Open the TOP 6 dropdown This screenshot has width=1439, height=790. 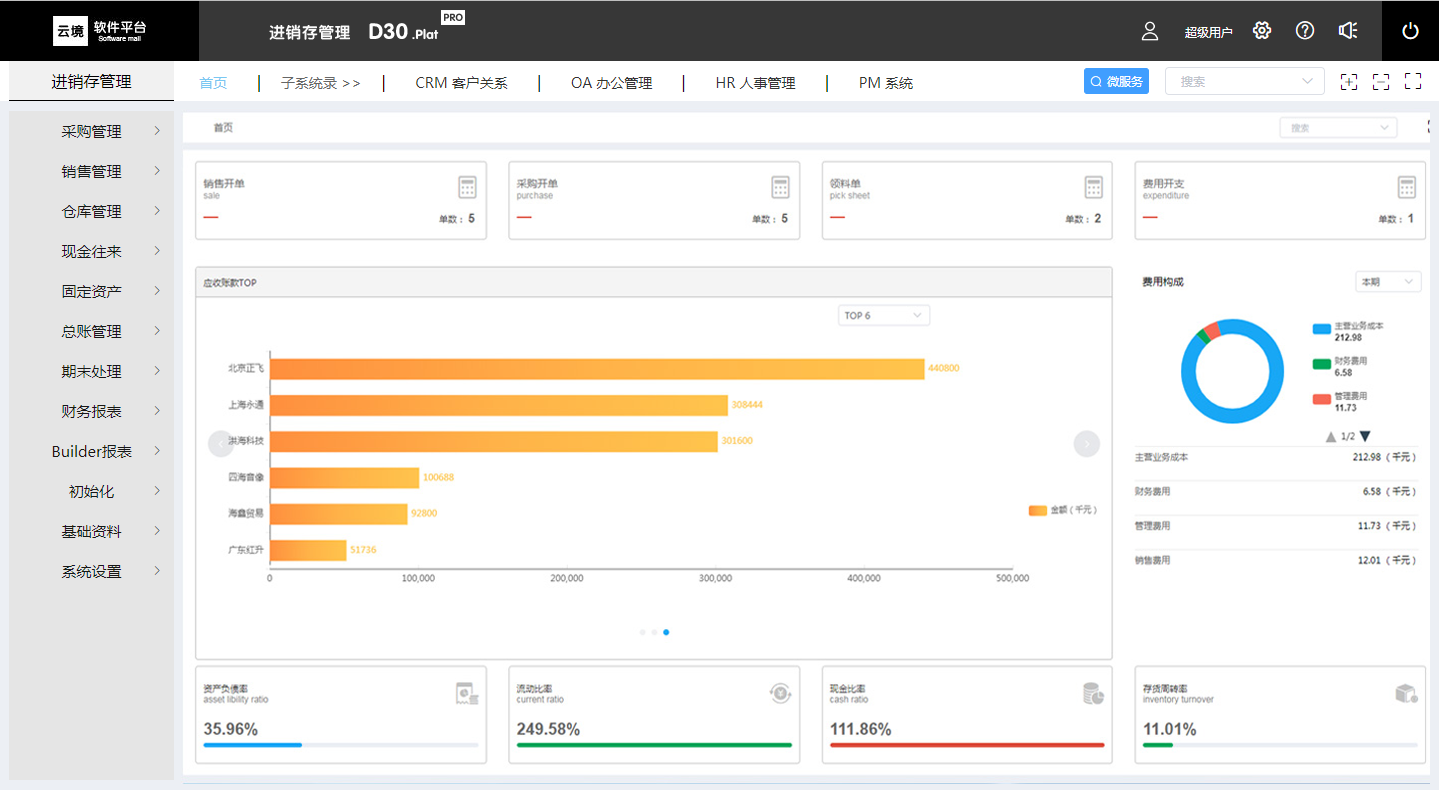click(x=883, y=316)
